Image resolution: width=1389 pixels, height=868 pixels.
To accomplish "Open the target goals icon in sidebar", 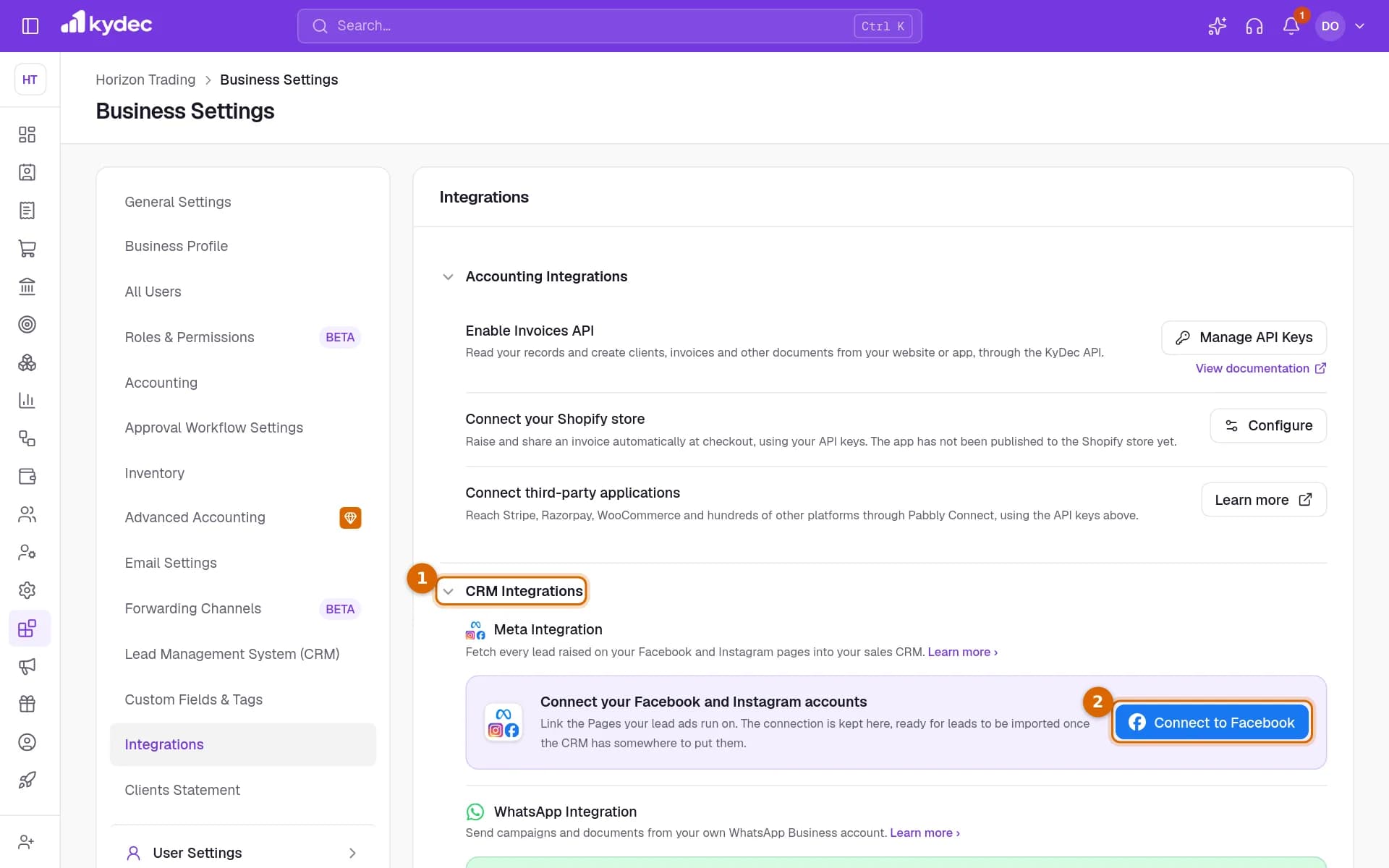I will pyautogui.click(x=27, y=325).
